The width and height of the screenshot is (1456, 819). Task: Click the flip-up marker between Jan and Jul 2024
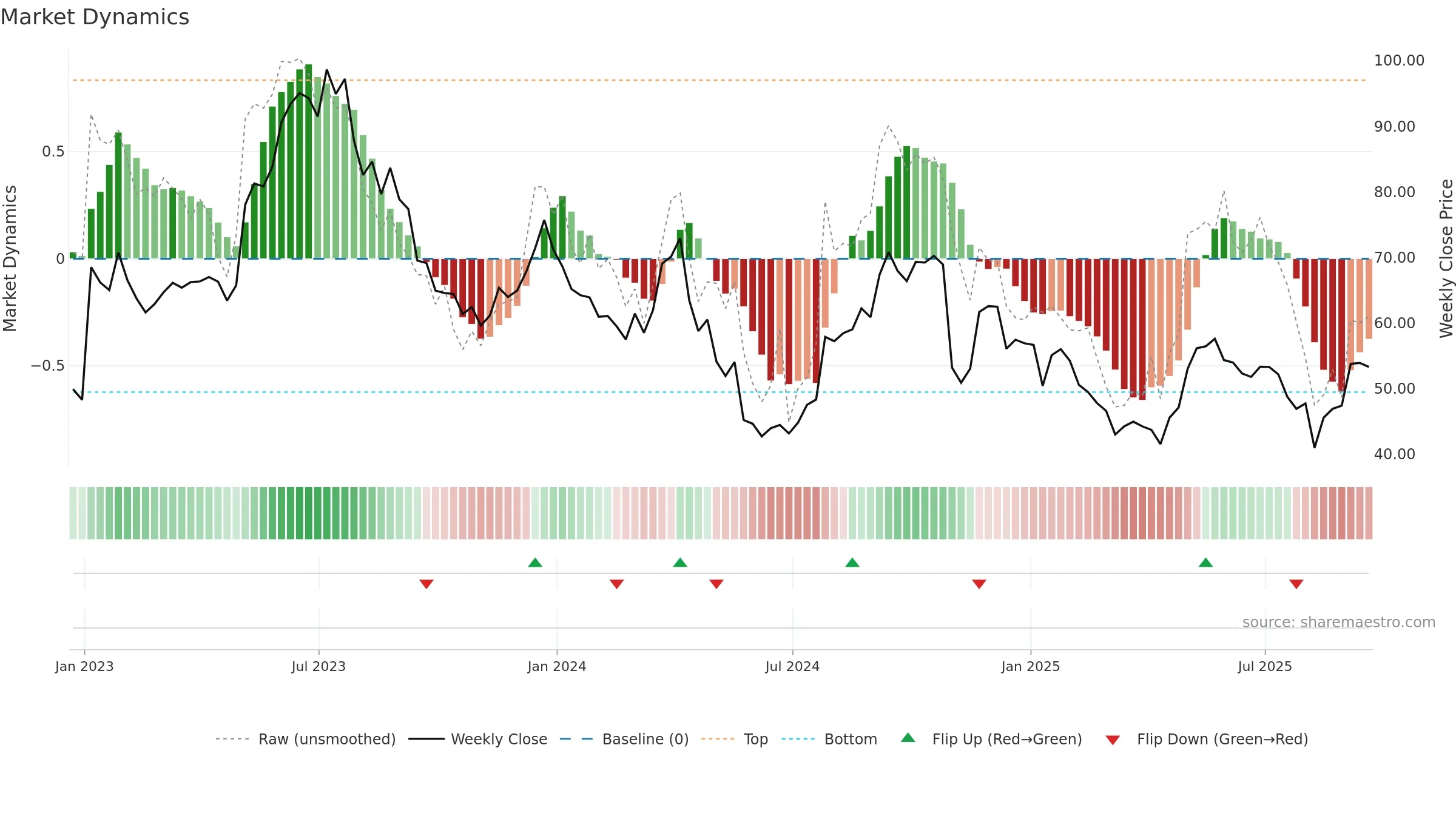point(680,562)
